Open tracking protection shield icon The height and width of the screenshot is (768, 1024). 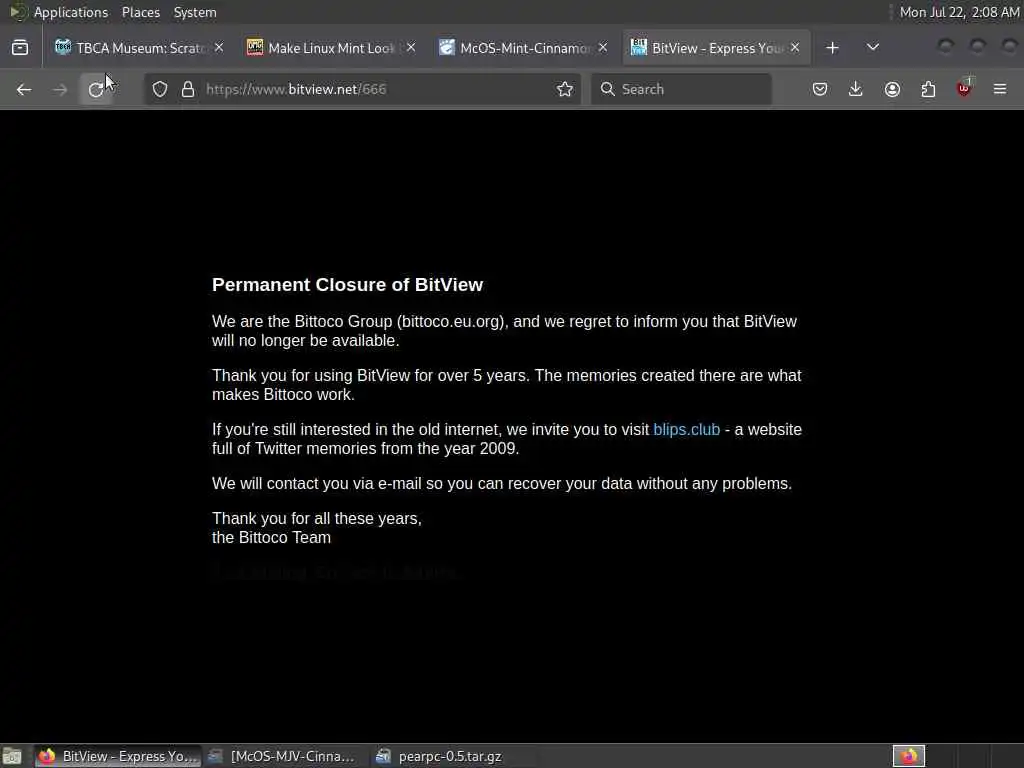click(x=160, y=89)
